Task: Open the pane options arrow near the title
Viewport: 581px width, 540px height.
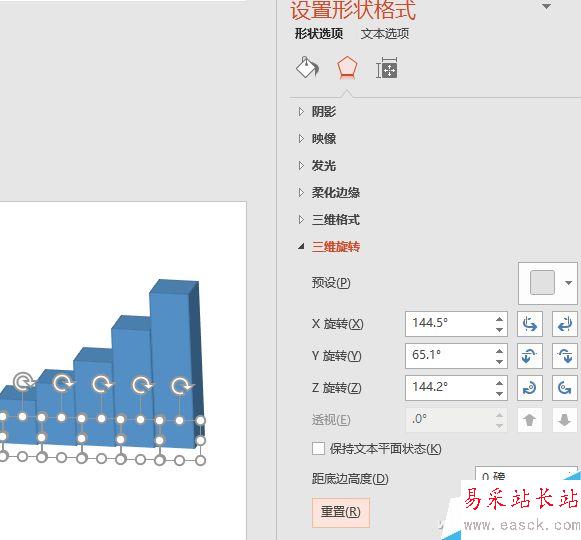Action: [547, 6]
